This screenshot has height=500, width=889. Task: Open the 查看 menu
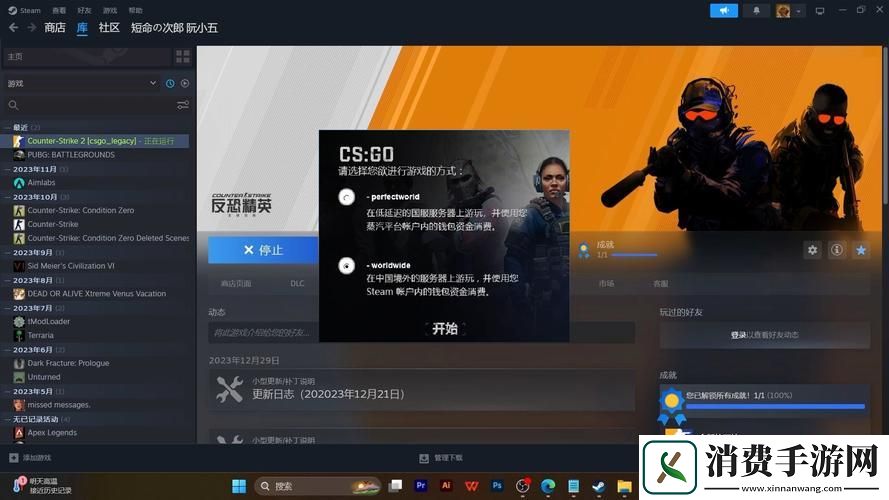coord(59,10)
